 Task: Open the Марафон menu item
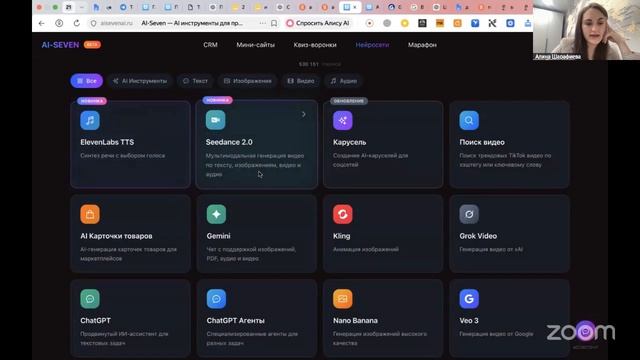coord(422,45)
